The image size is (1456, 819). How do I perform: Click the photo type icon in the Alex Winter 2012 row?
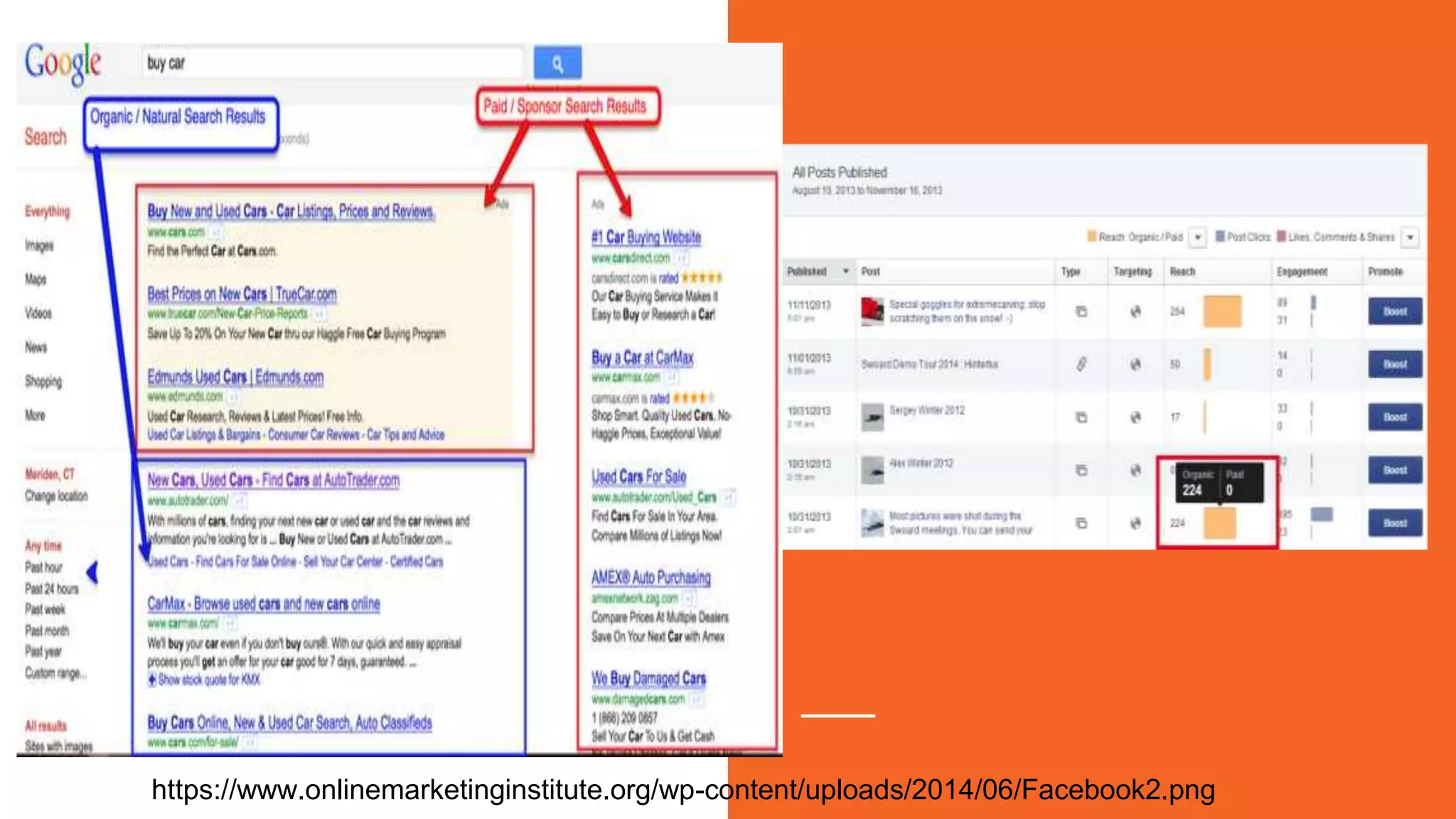[x=1081, y=470]
